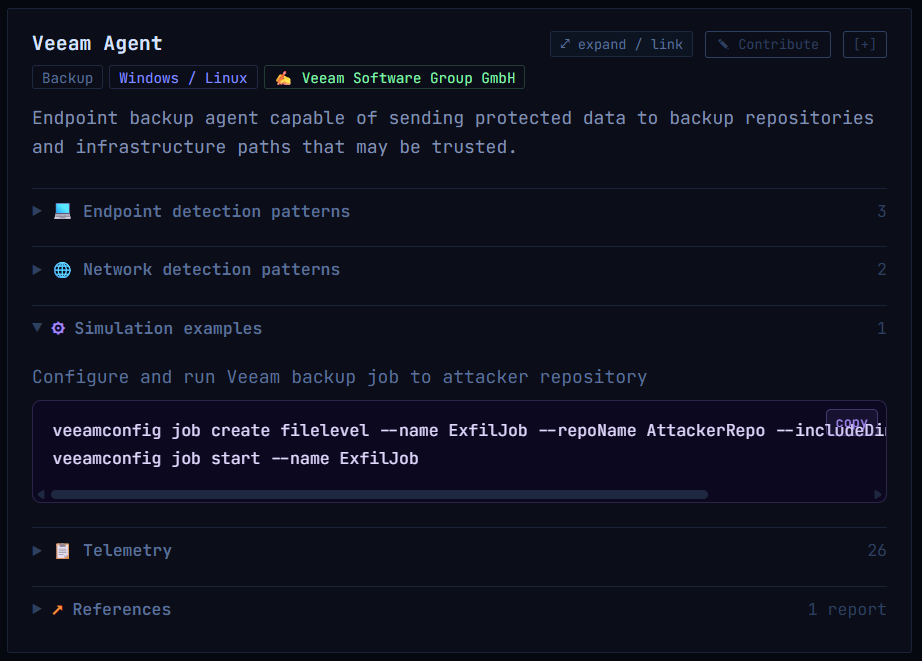
Task: Click the Network detection patterns count 2
Action: 881,269
